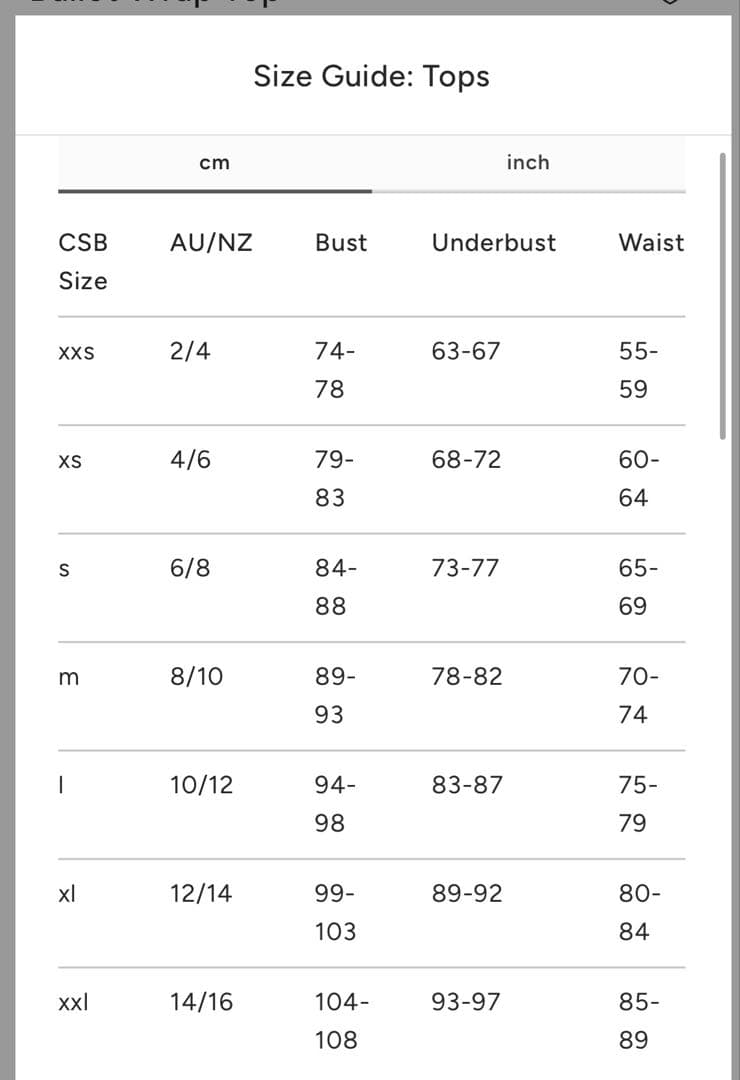The image size is (740, 1080).
Task: Click AU/NZ value 10/12 in l row
Action: click(x=201, y=786)
